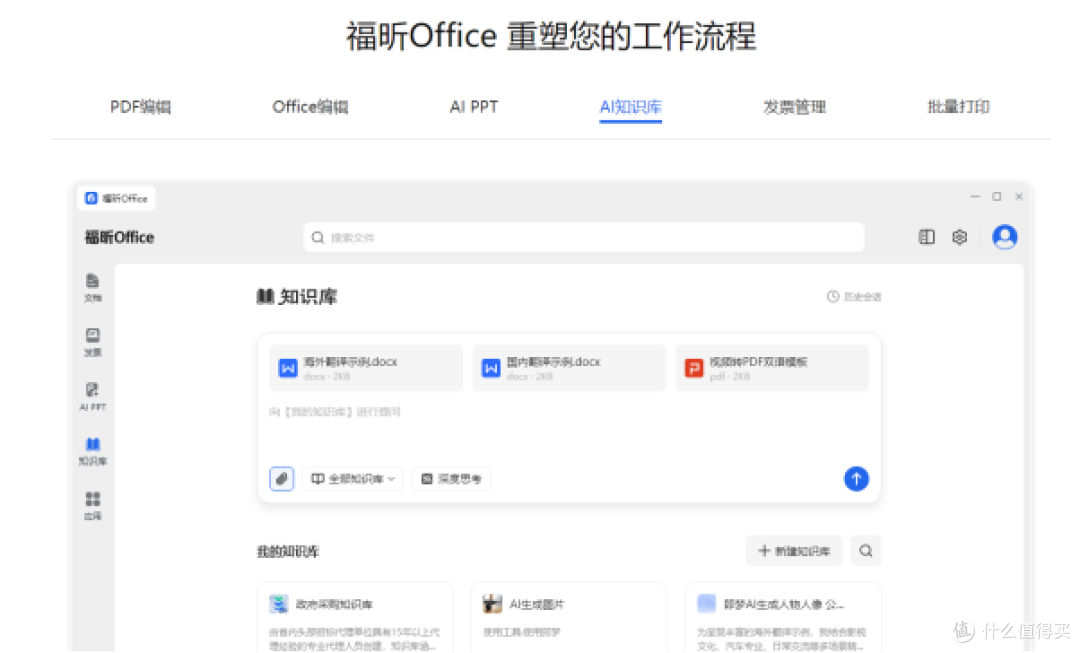The width and height of the screenshot is (1080, 653).
Task: Open the documents sidebar icon
Action: click(92, 287)
